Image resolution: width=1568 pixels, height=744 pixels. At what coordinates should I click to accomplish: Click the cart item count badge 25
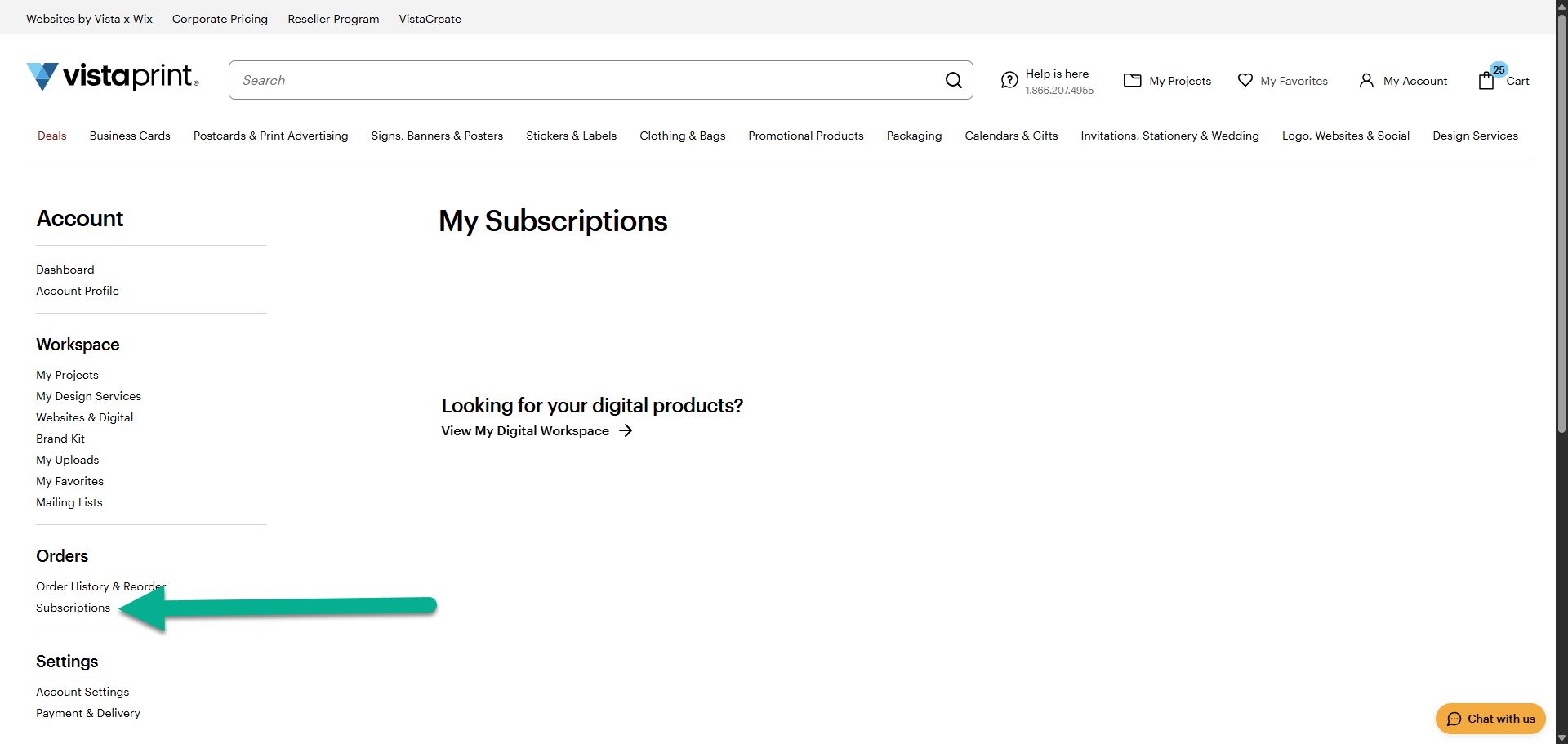click(1499, 69)
